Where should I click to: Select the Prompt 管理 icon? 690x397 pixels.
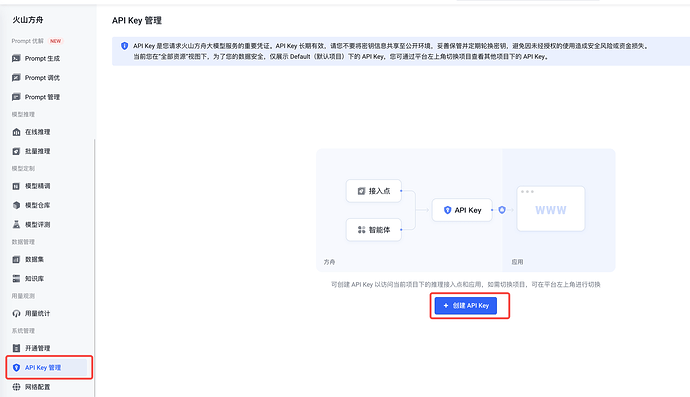click(16, 97)
